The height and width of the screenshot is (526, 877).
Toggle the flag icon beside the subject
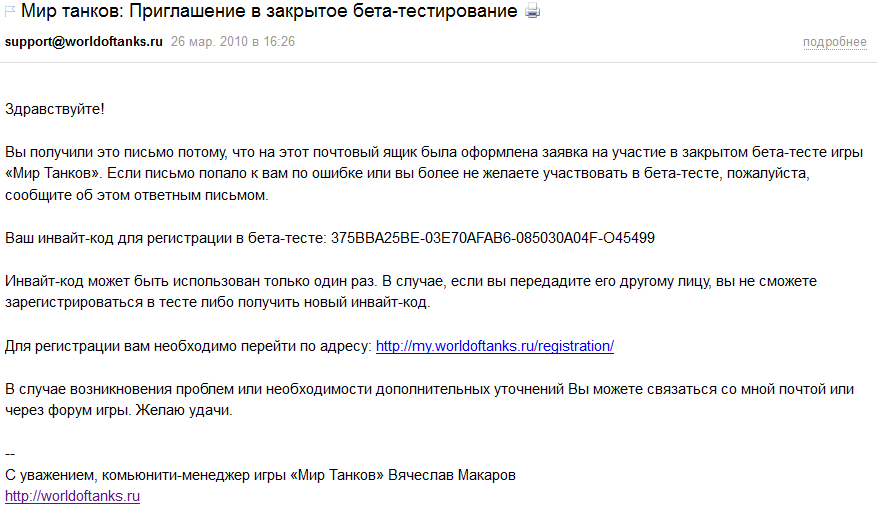(x=10, y=11)
